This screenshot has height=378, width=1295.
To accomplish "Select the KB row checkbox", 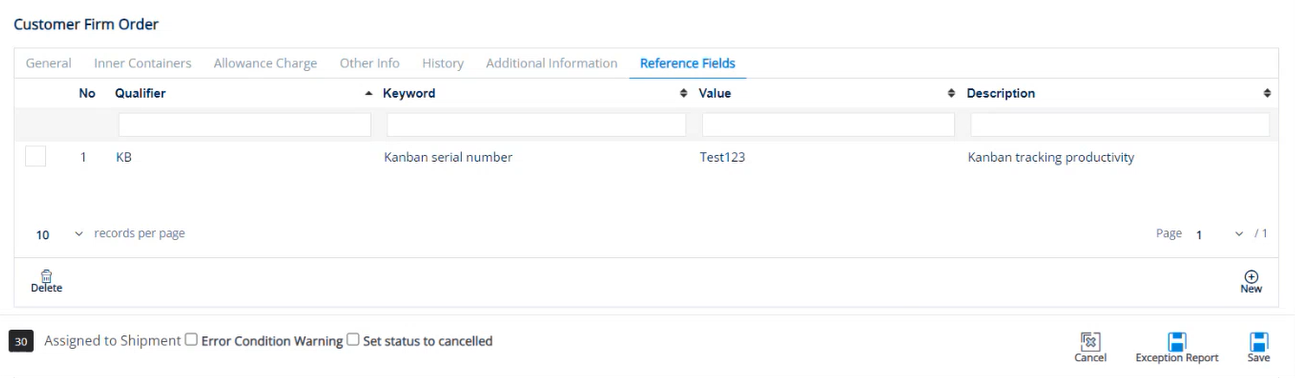I will click(x=36, y=156).
